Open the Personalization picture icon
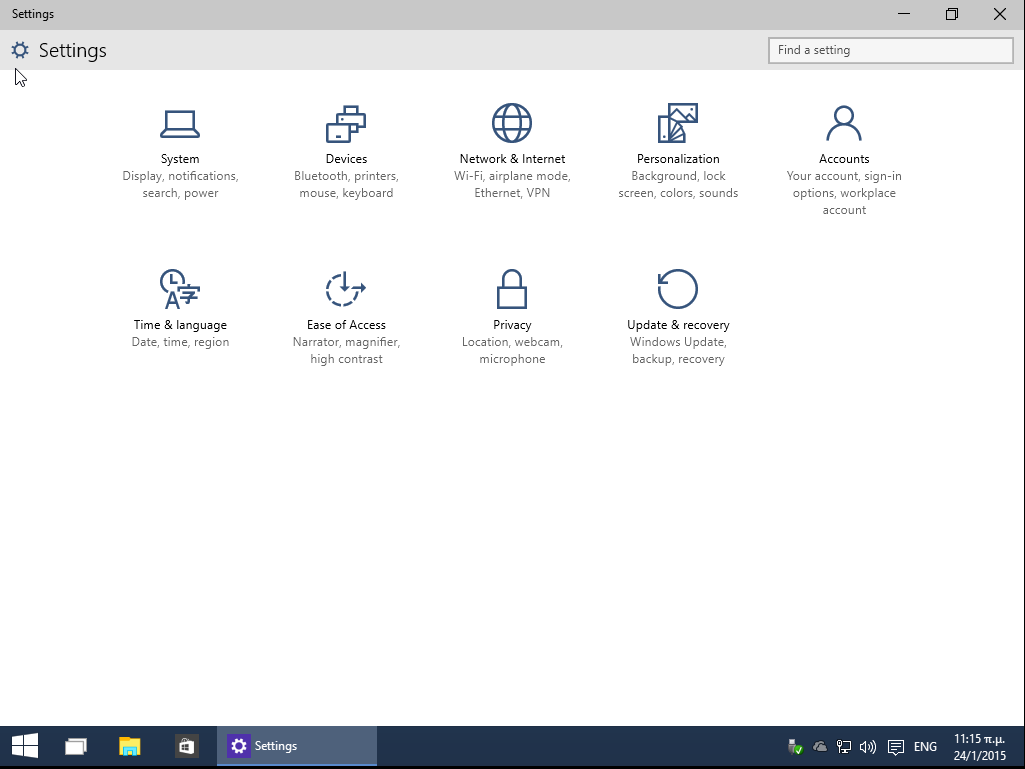The width and height of the screenshot is (1025, 769). pyautogui.click(x=678, y=123)
